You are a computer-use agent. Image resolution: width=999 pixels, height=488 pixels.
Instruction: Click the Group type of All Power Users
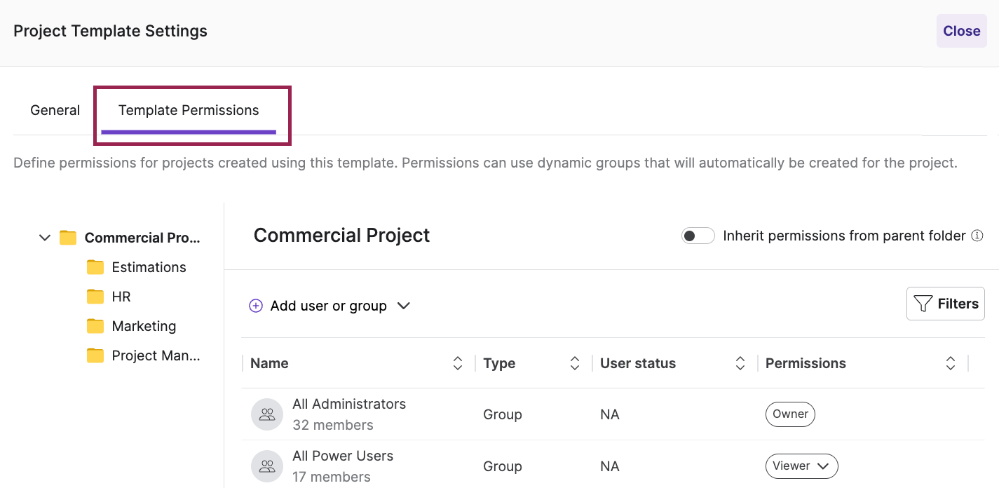[503, 467]
